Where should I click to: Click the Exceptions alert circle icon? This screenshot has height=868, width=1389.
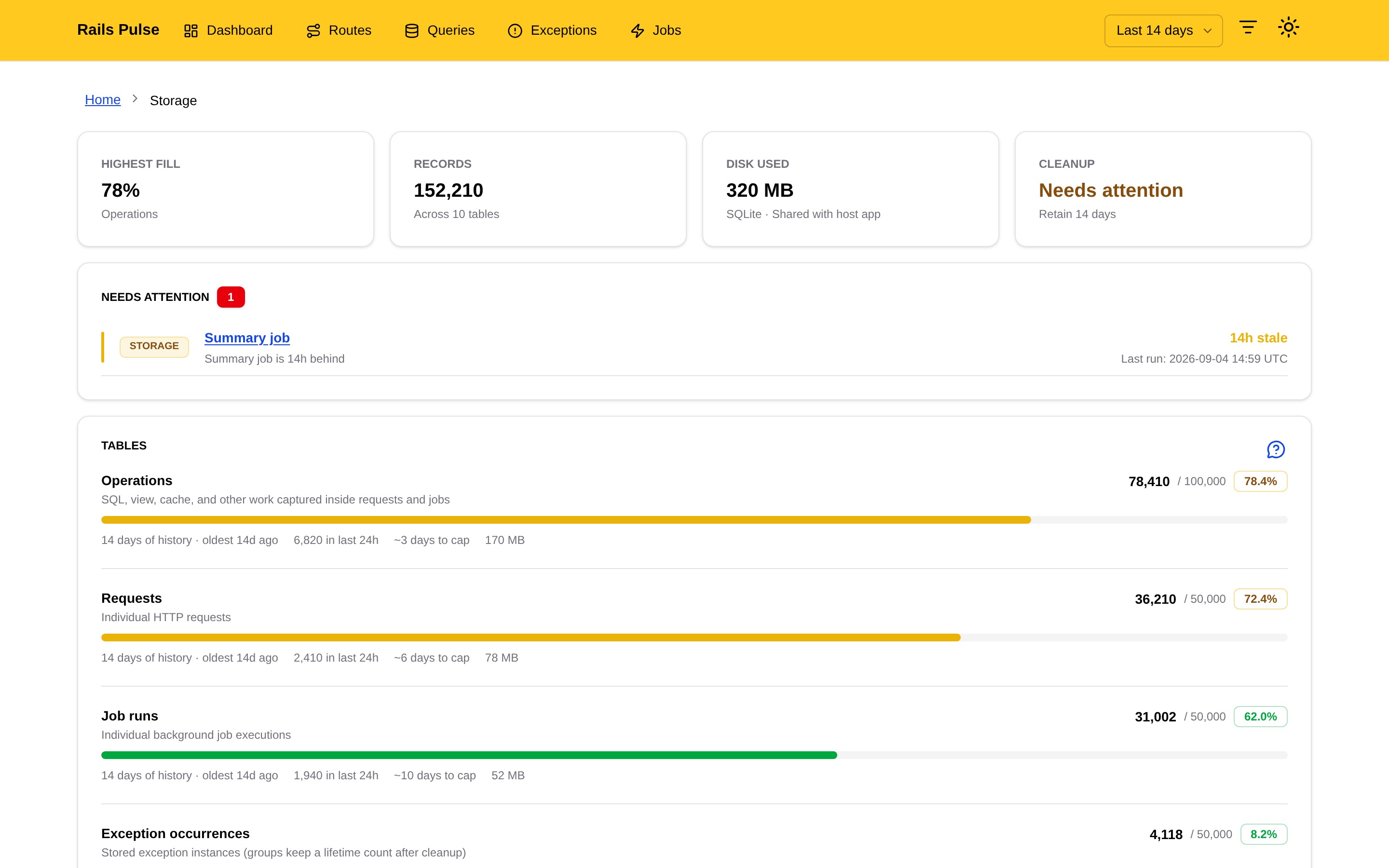(515, 30)
